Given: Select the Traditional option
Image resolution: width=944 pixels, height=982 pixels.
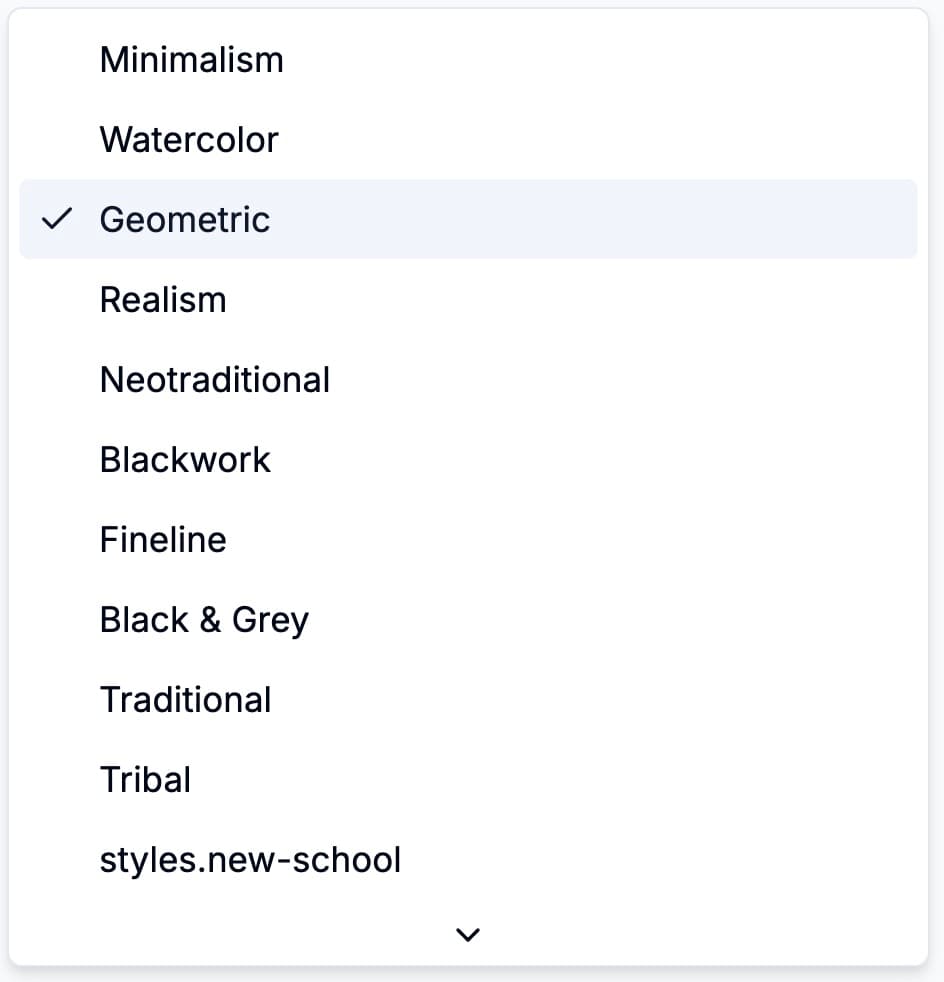Looking at the screenshot, I should [185, 700].
